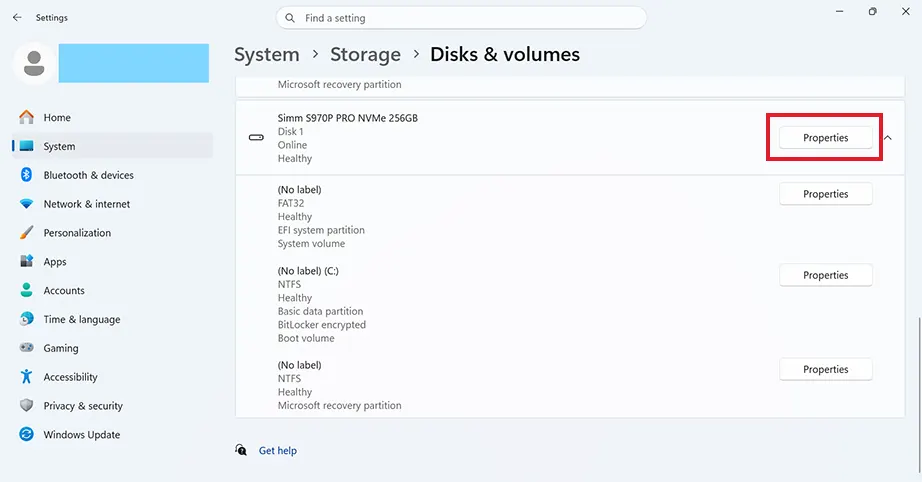Click the vertical scrollbar on the right
This screenshot has width=922, height=482.
coord(919,396)
